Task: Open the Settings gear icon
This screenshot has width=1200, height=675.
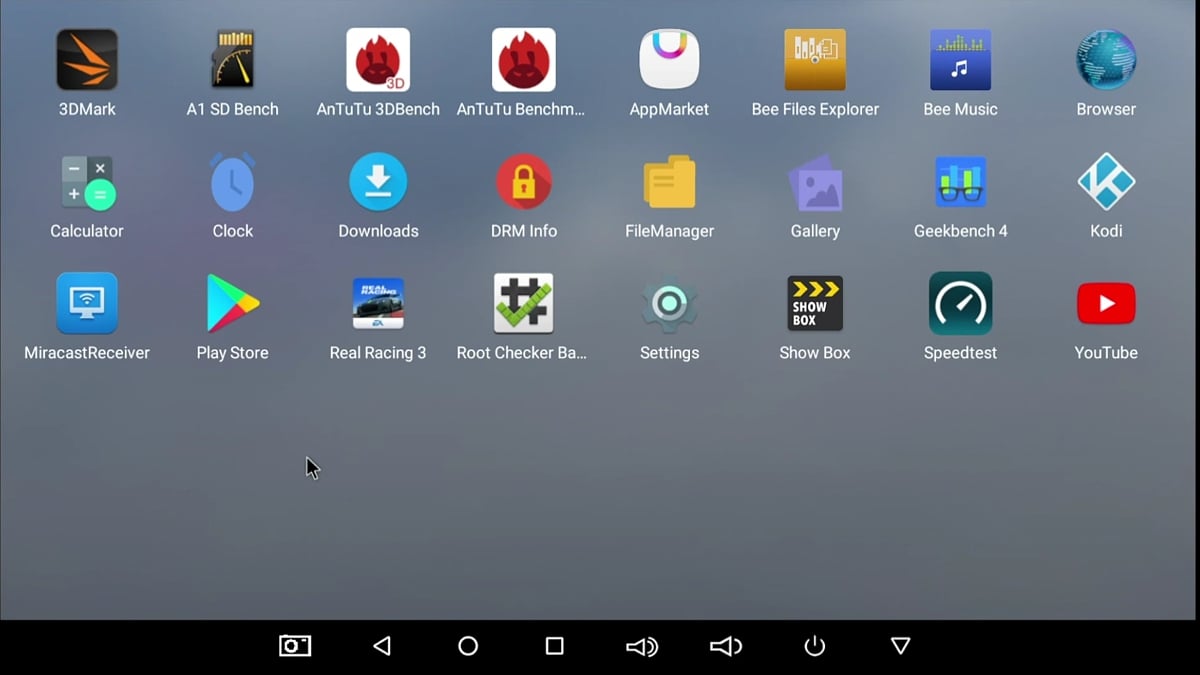Action: click(x=669, y=303)
